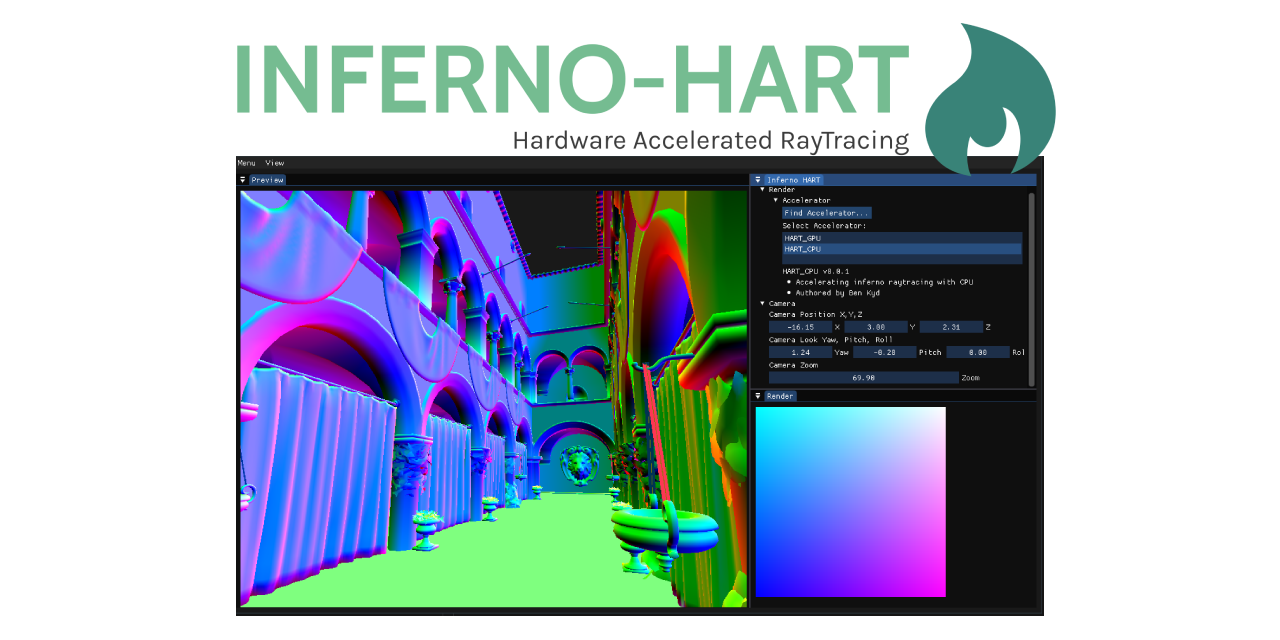Collapse the Camera section
This screenshot has width=1280, height=640.
click(763, 302)
